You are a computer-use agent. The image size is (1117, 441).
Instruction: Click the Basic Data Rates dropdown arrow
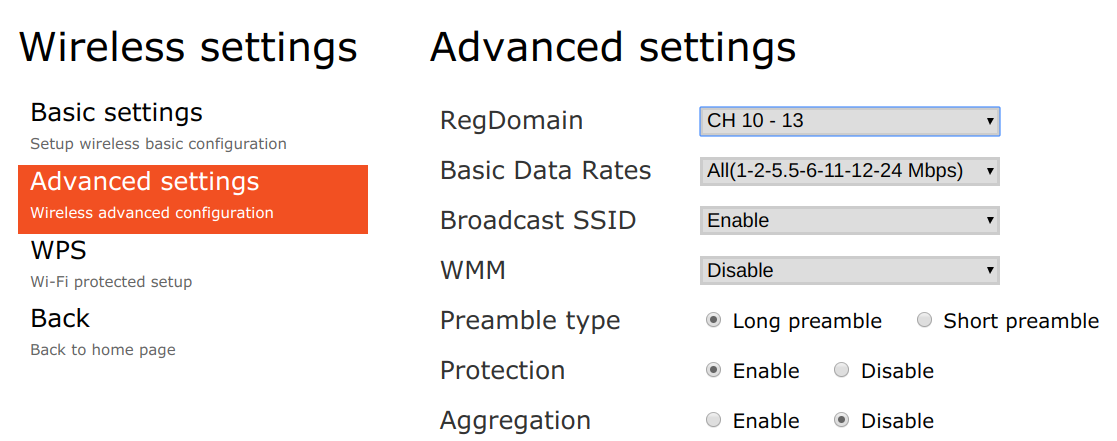989,172
